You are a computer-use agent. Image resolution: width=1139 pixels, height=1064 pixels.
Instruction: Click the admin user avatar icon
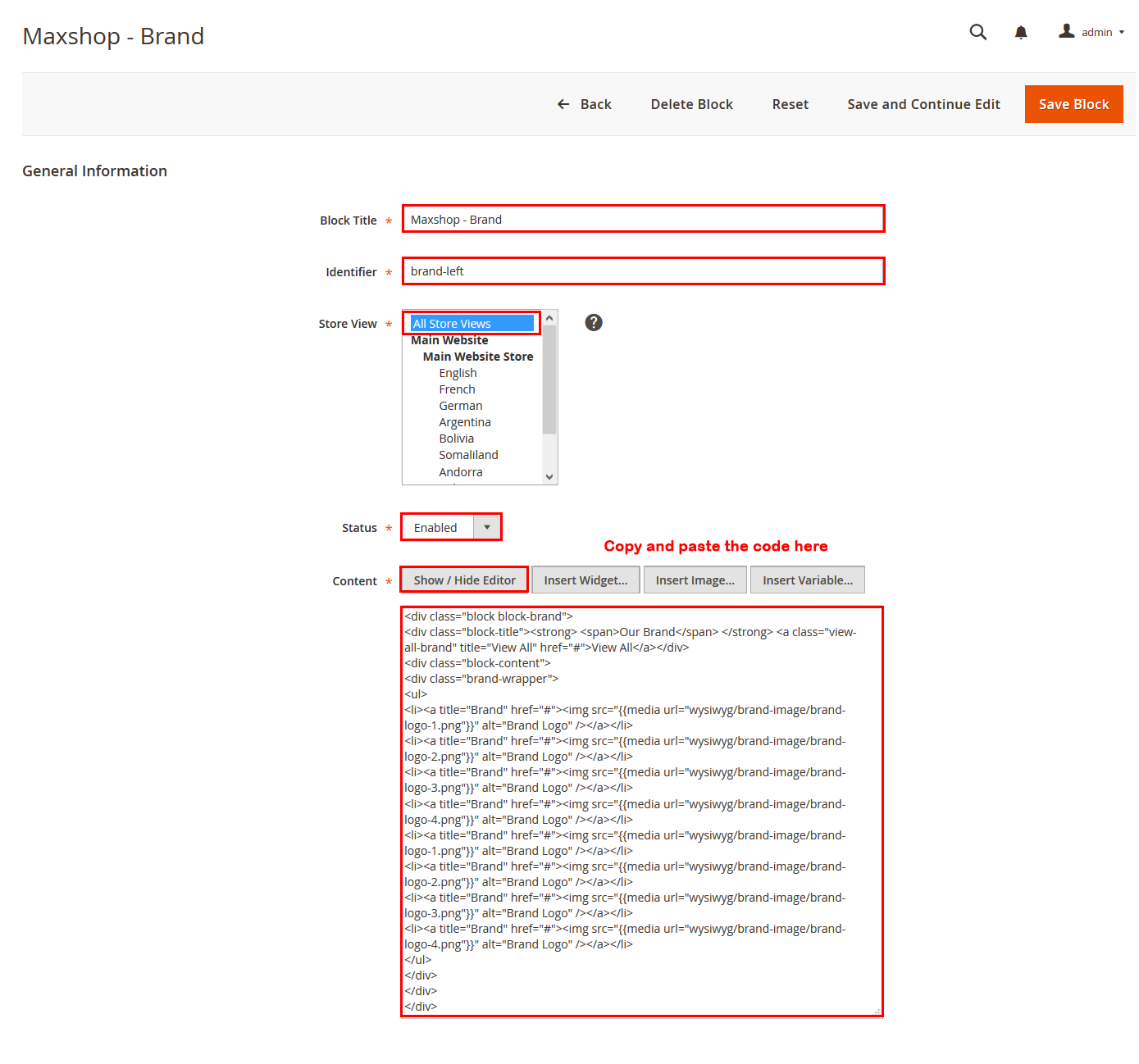[x=1066, y=31]
